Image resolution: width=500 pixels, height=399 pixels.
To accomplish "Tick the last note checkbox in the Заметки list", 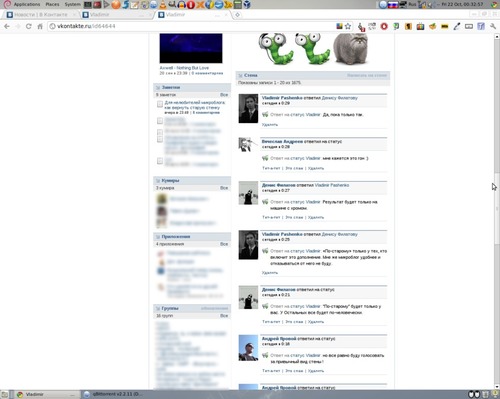I will coord(160,161).
